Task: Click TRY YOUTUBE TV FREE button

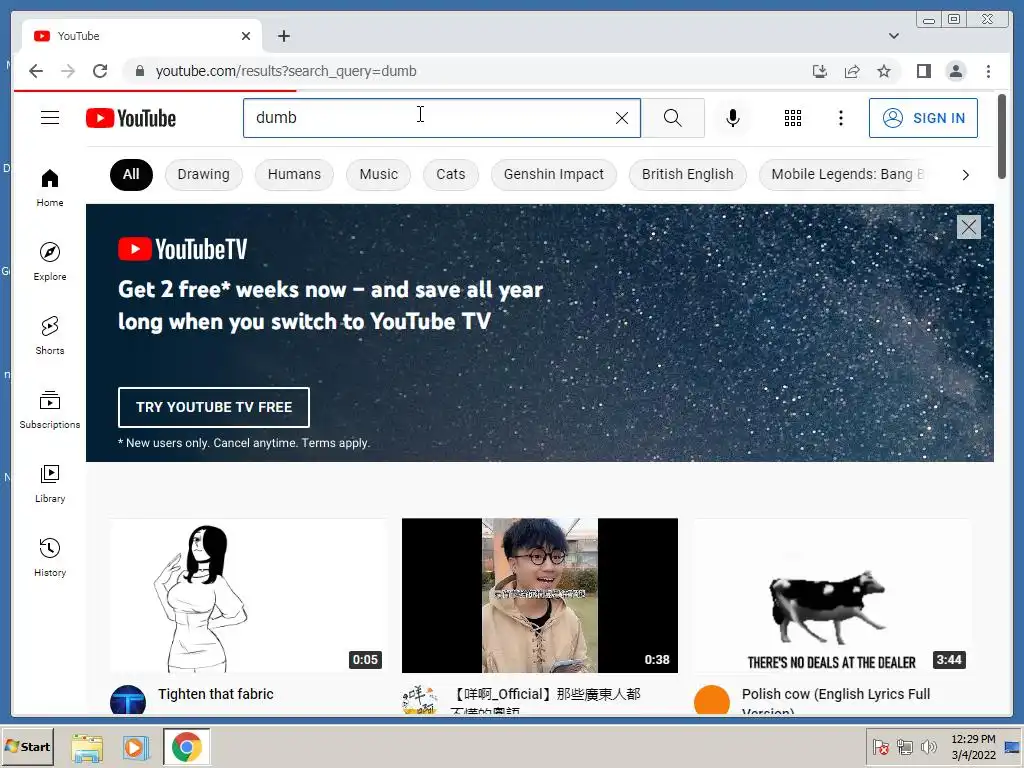Action: point(214,407)
